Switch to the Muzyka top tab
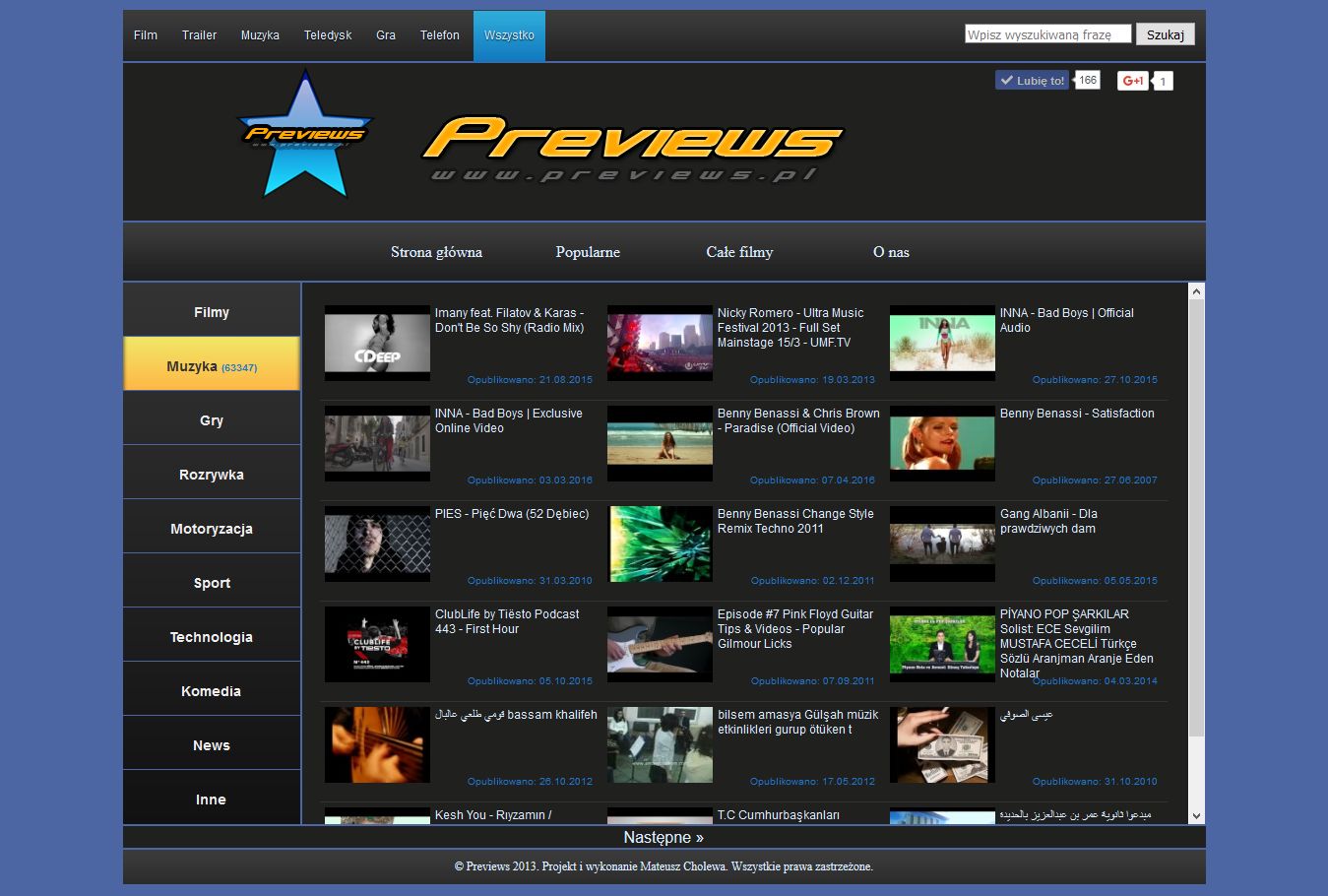Viewport: 1328px width, 896px height. pos(260,35)
